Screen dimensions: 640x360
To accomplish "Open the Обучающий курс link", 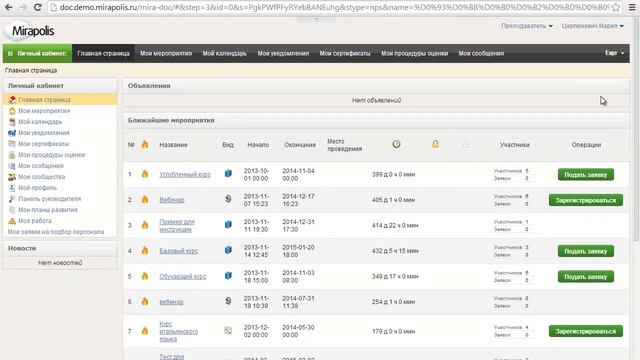I will [182, 276].
